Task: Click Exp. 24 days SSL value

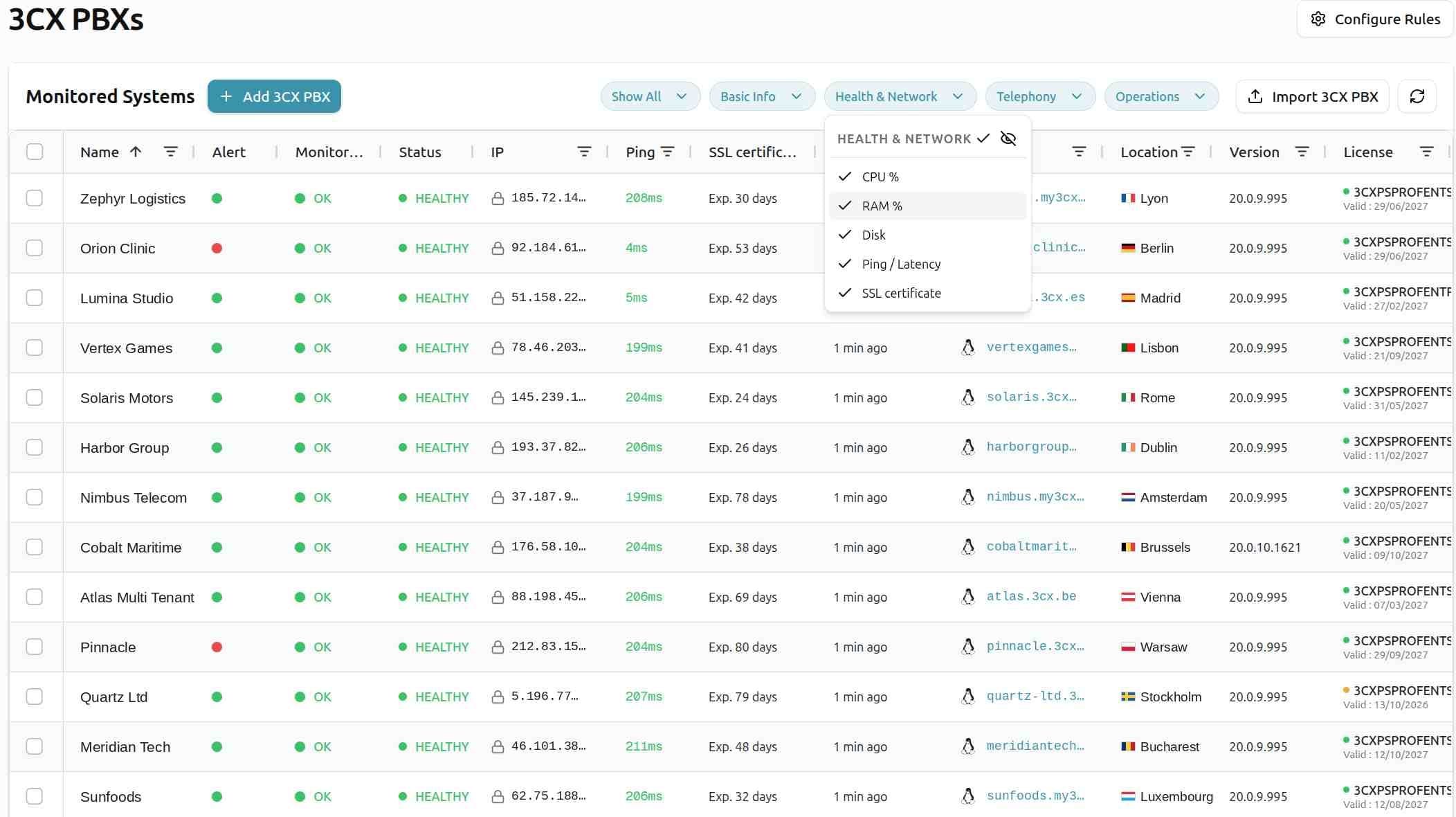Action: point(743,397)
